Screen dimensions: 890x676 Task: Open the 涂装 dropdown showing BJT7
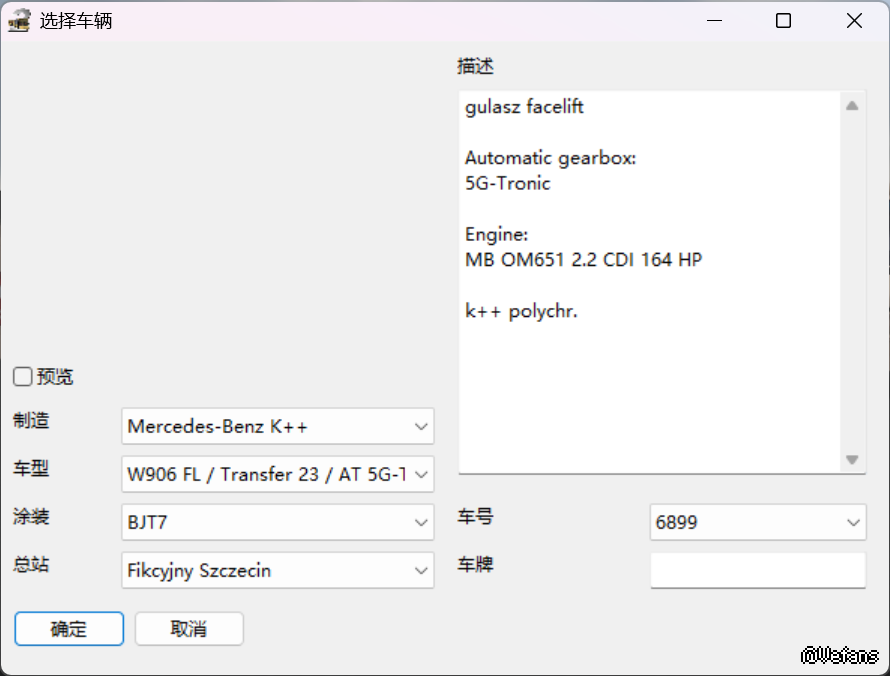(x=277, y=522)
